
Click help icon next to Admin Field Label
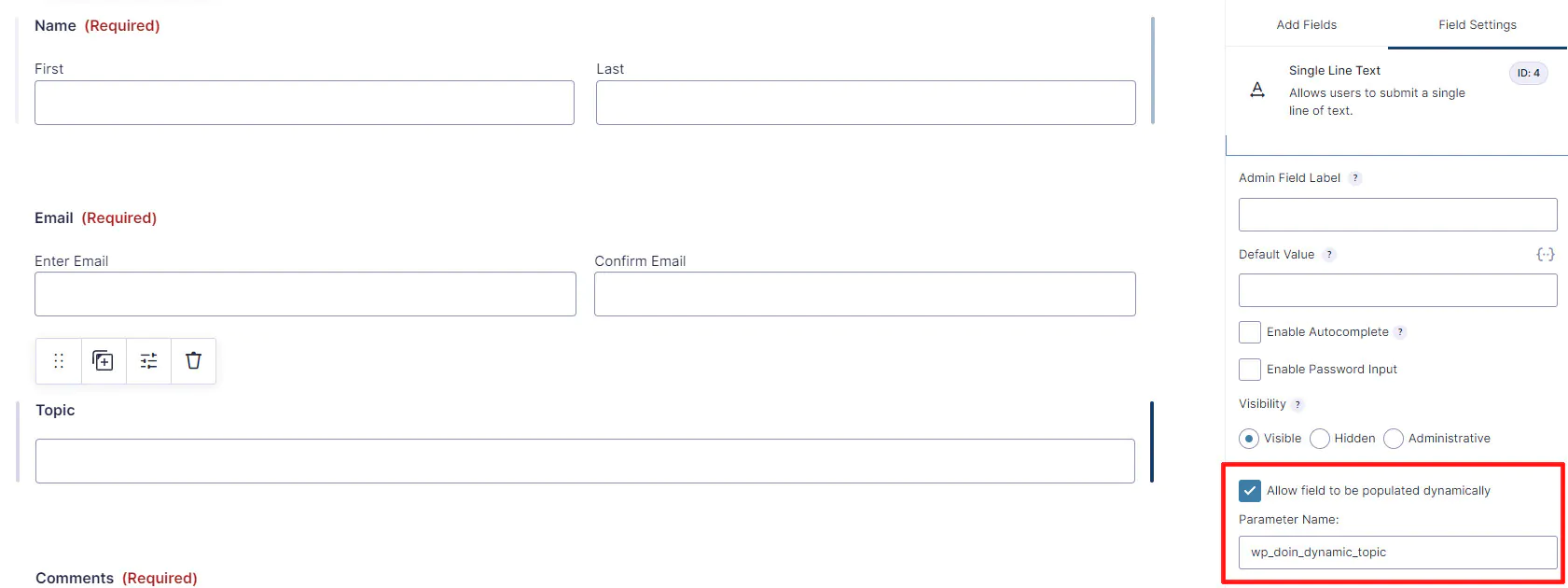coord(1355,178)
